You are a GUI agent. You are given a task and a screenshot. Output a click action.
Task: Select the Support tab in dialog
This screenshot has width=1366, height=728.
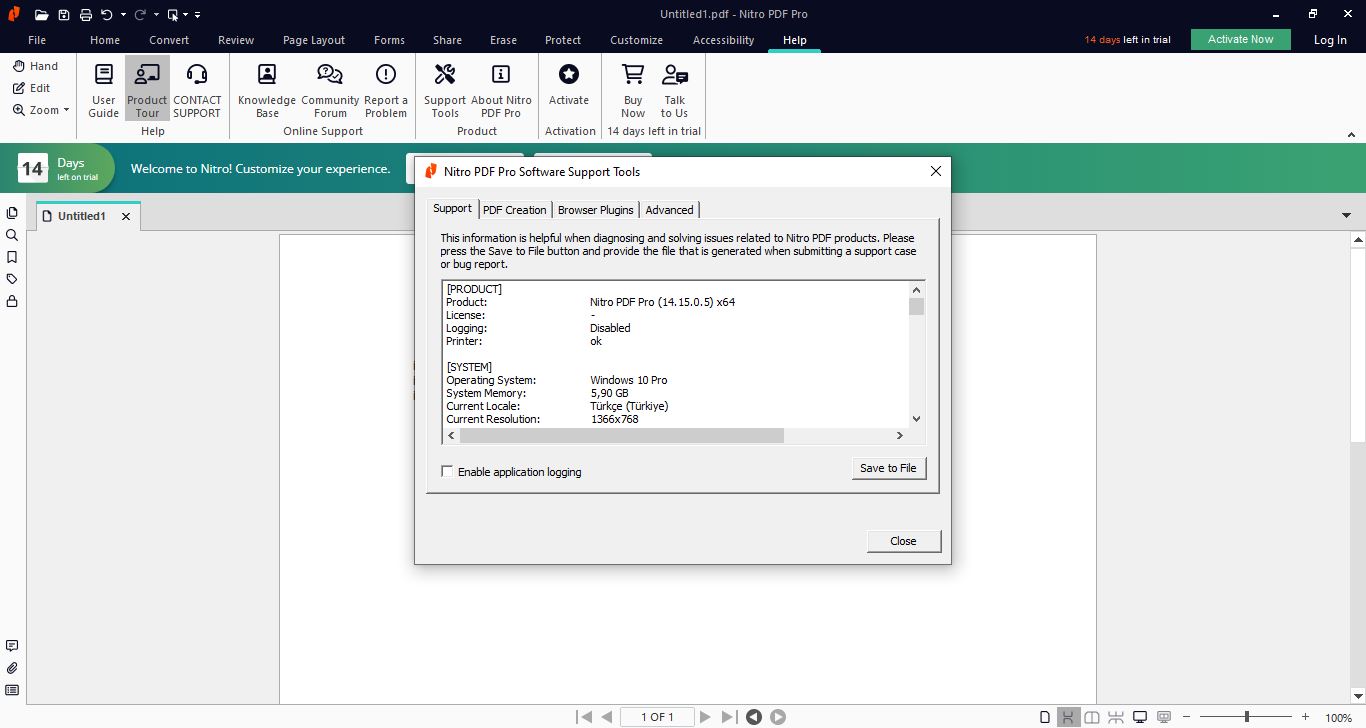click(x=452, y=208)
